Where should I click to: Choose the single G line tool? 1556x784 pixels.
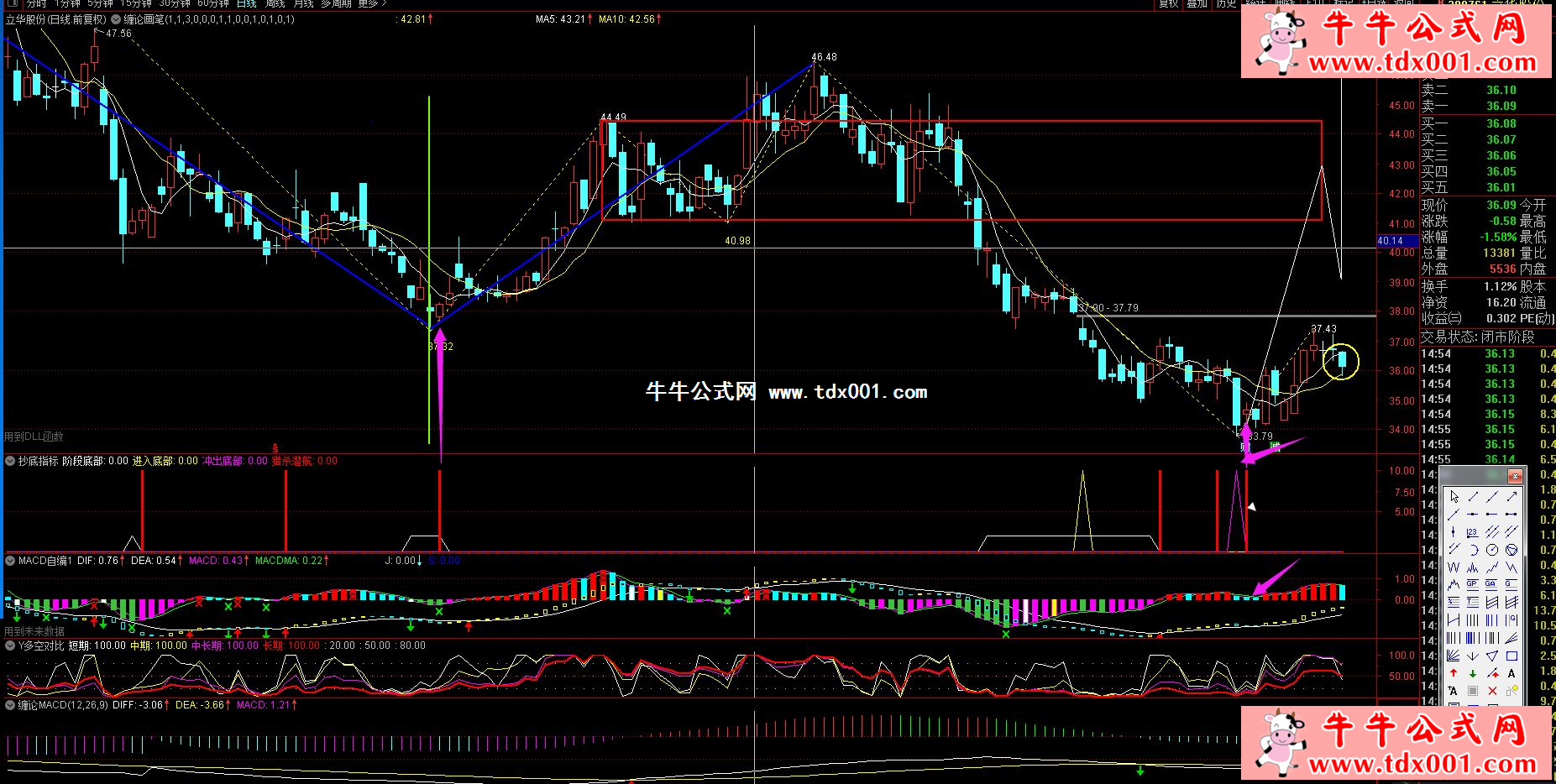coord(1511,584)
